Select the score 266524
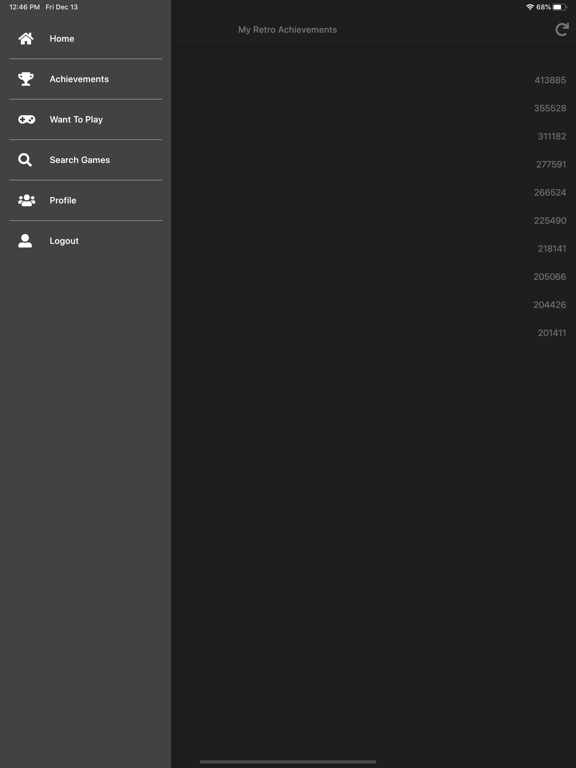 (550, 192)
